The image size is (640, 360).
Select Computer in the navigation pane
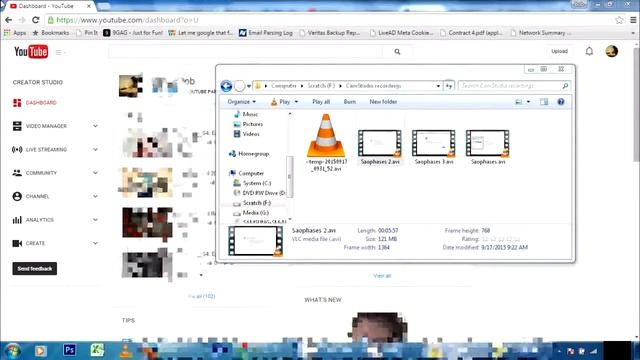pyautogui.click(x=247, y=173)
